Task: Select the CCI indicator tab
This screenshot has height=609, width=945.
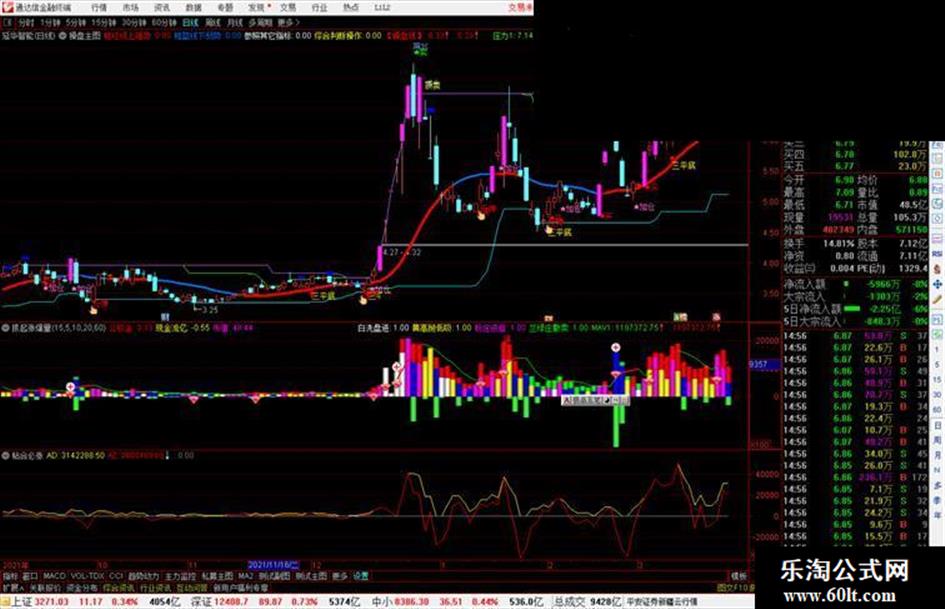Action: tap(116, 576)
